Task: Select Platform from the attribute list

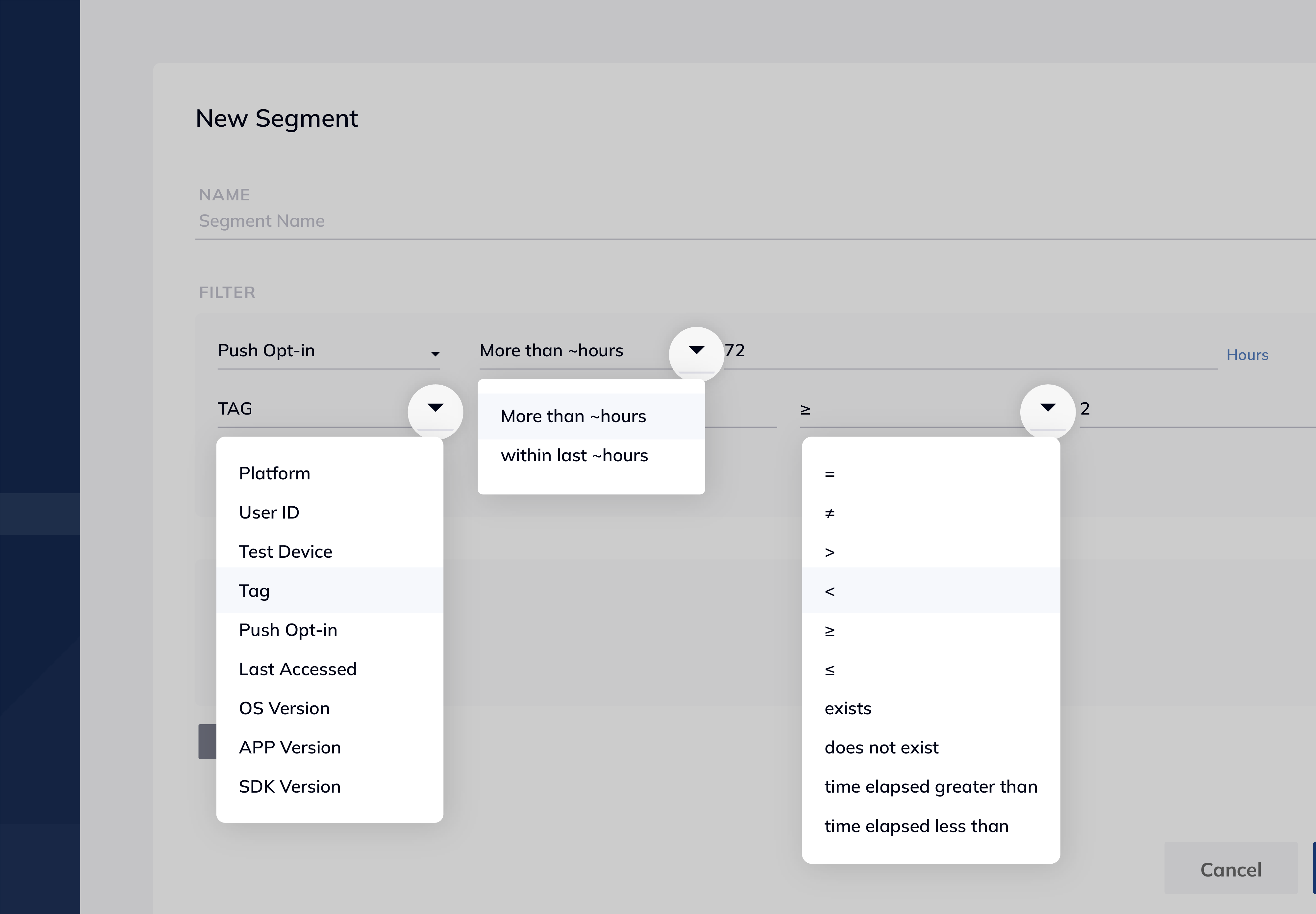Action: point(275,472)
